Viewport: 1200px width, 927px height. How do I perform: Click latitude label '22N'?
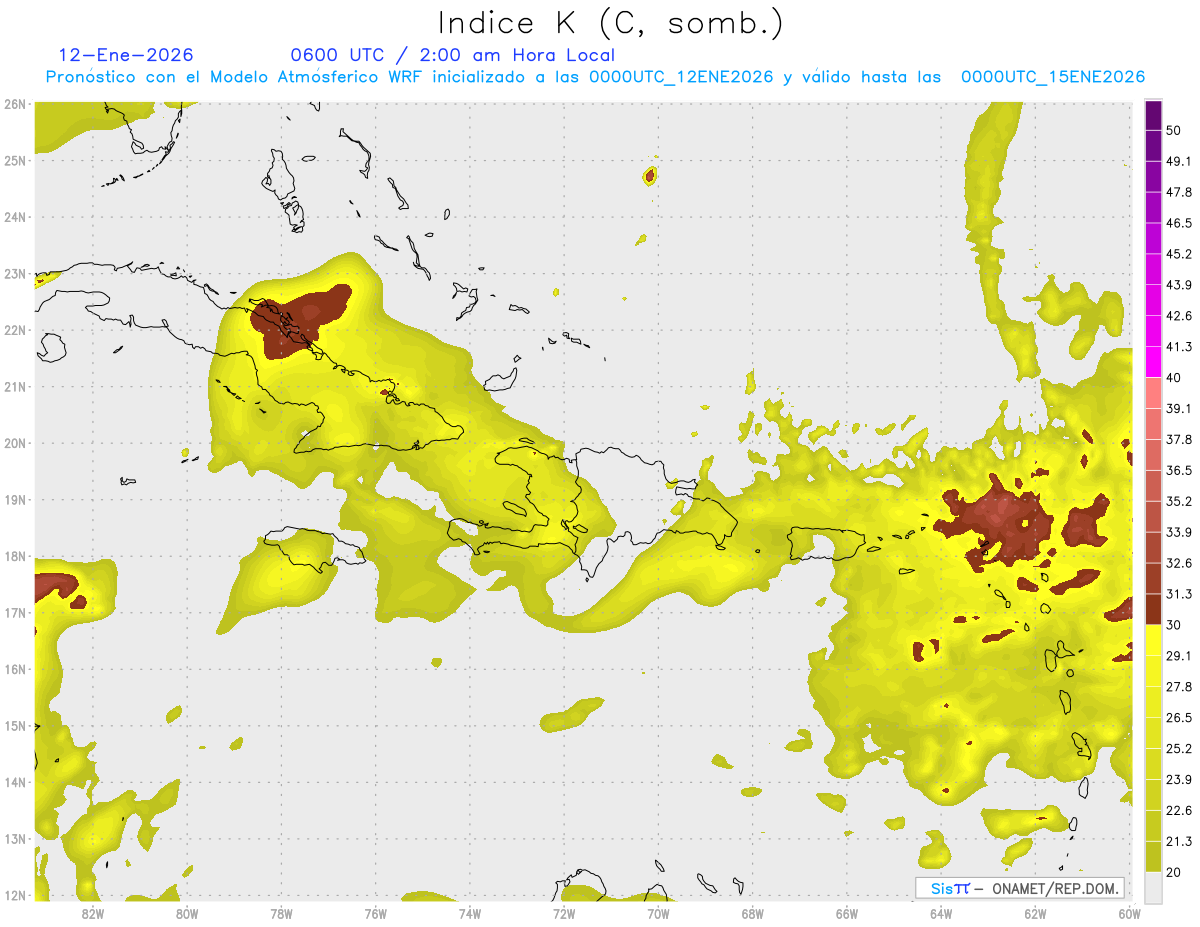pyautogui.click(x=15, y=330)
